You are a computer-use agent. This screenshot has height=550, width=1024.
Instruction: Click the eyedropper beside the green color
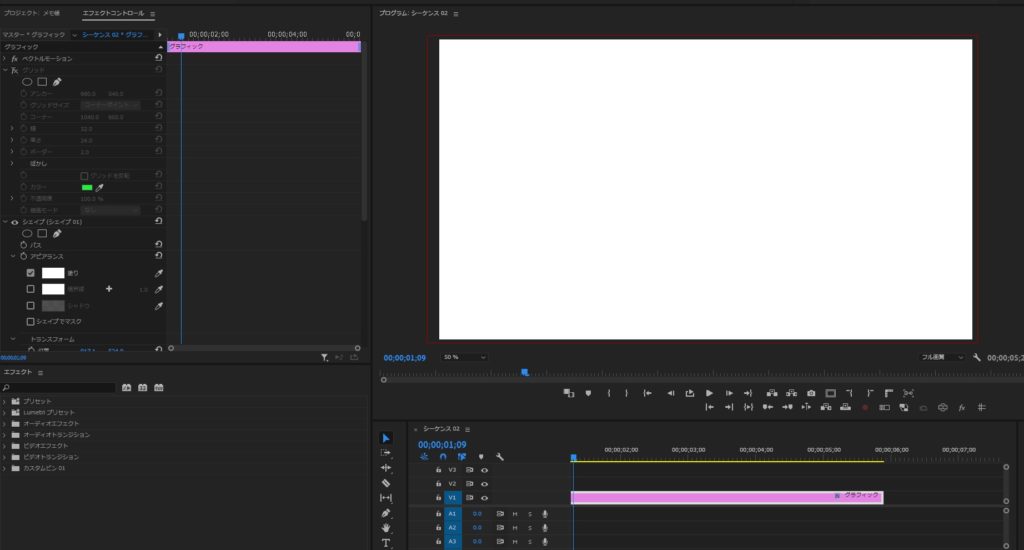(x=100, y=187)
